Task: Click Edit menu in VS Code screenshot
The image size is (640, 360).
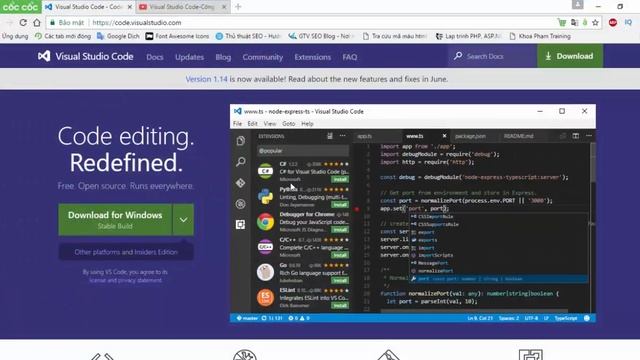Action: pos(252,124)
